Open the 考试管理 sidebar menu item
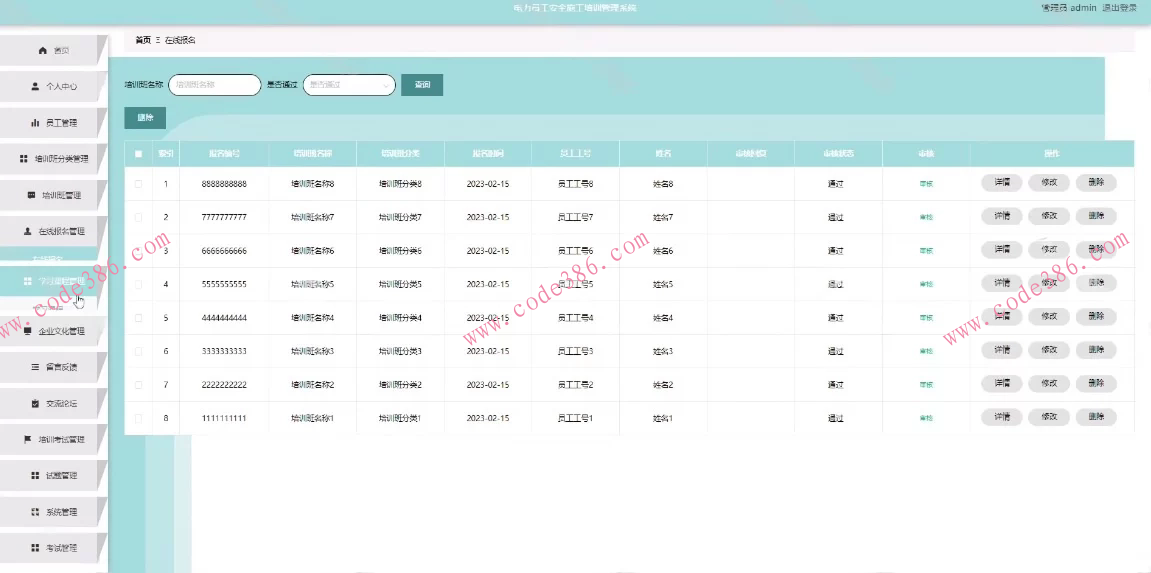The height and width of the screenshot is (573, 1151). pyautogui.click(x=60, y=548)
